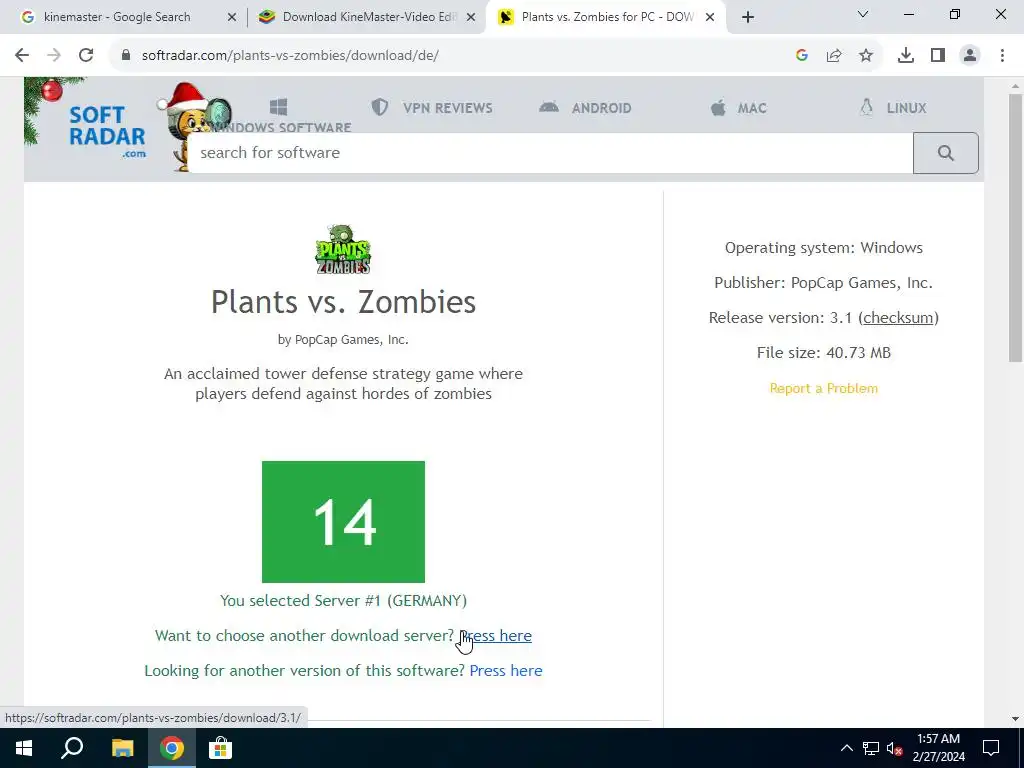Click Publisher: PopCap Games, Inc. text

[824, 283]
